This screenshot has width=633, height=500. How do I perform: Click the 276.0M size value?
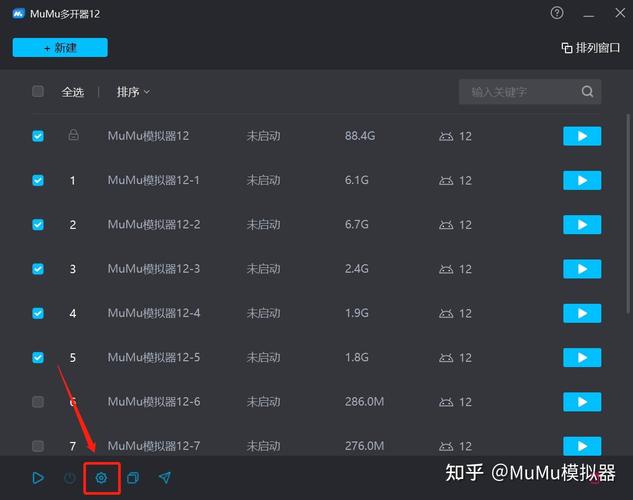coord(364,446)
